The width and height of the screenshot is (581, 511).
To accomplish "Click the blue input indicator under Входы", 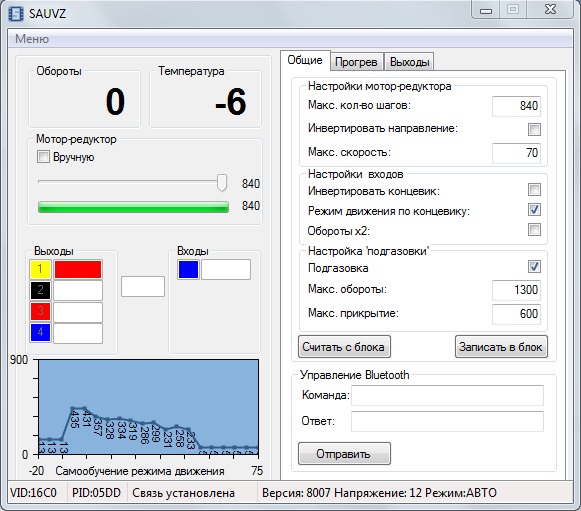I will point(188,269).
